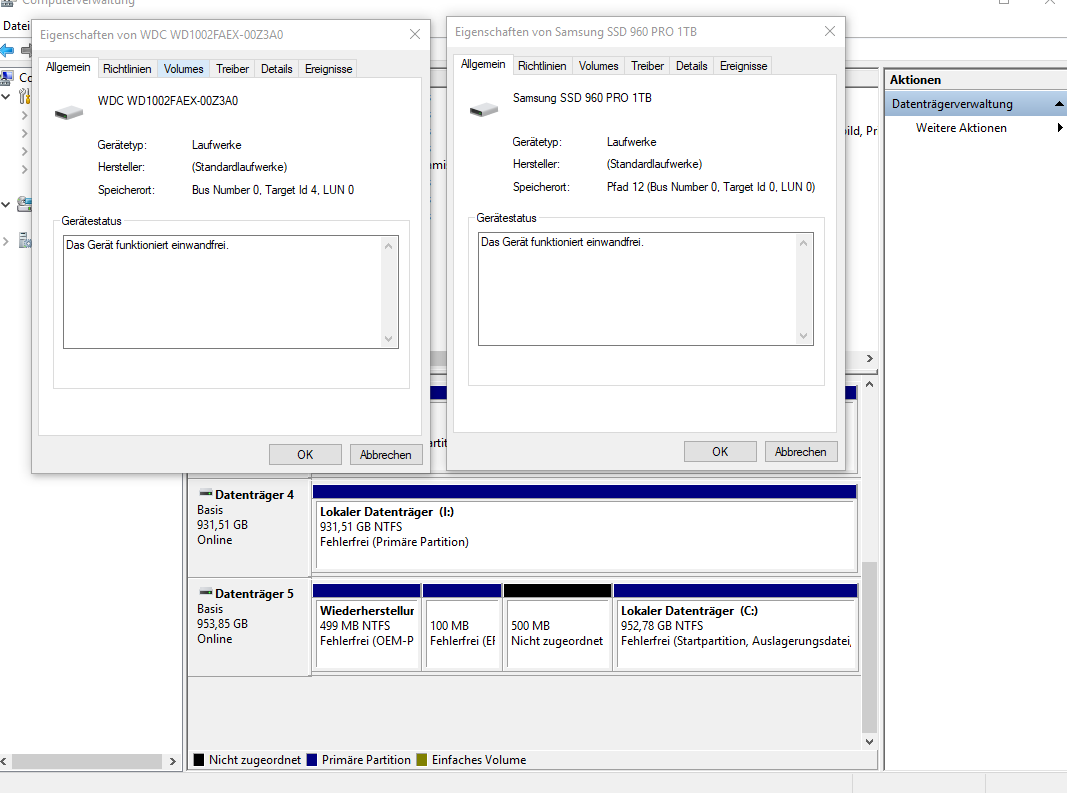This screenshot has width=1067, height=793.
Task: Open the Ereignisse tab in the WDC dialog
Action: coord(328,69)
